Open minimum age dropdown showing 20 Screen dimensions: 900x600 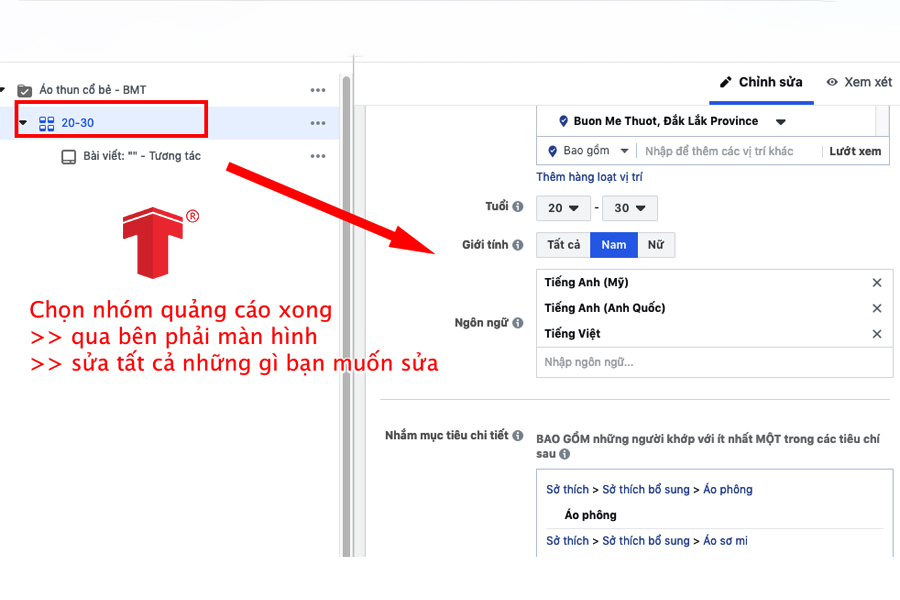[x=563, y=208]
